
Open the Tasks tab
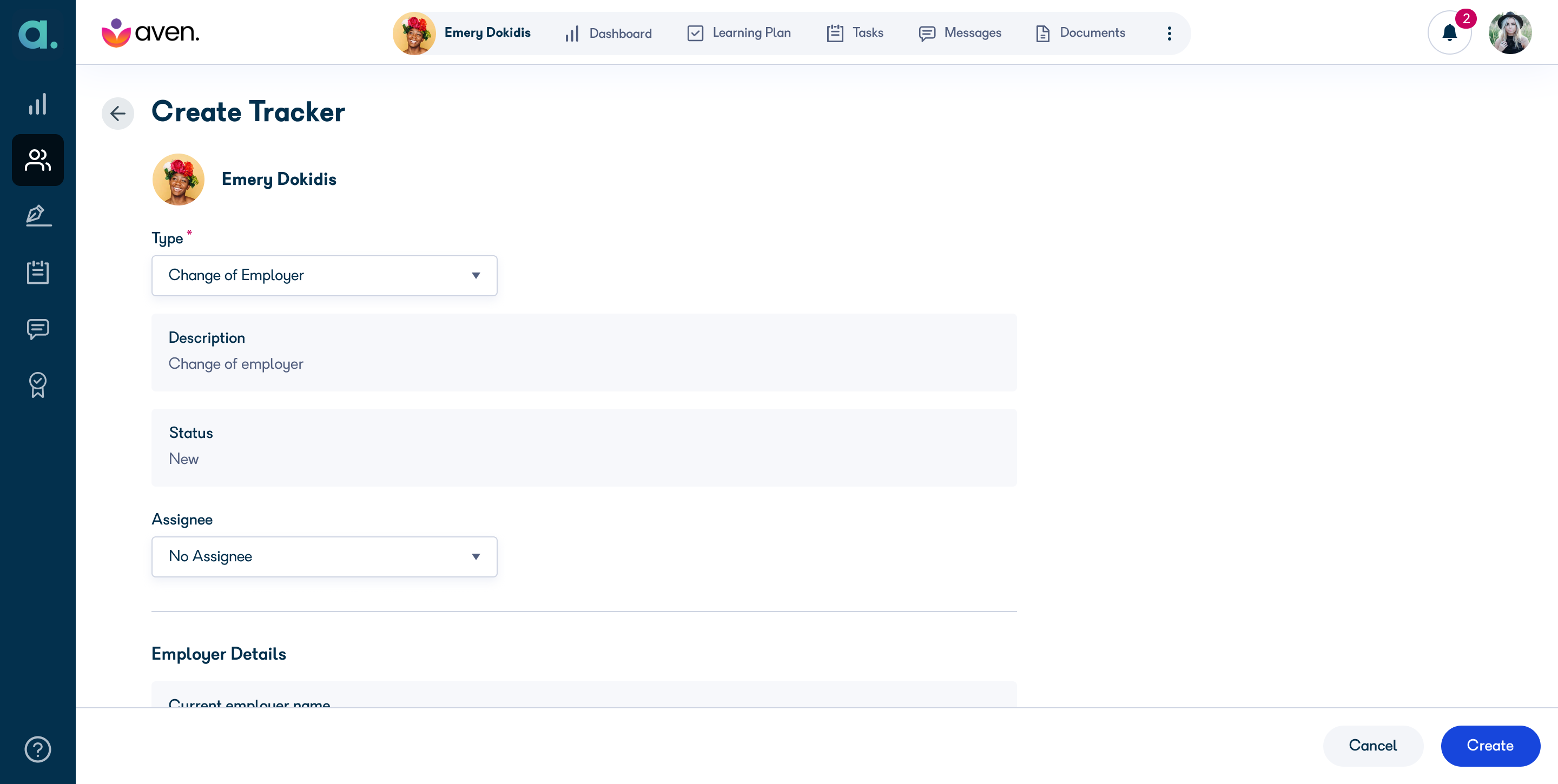(855, 32)
